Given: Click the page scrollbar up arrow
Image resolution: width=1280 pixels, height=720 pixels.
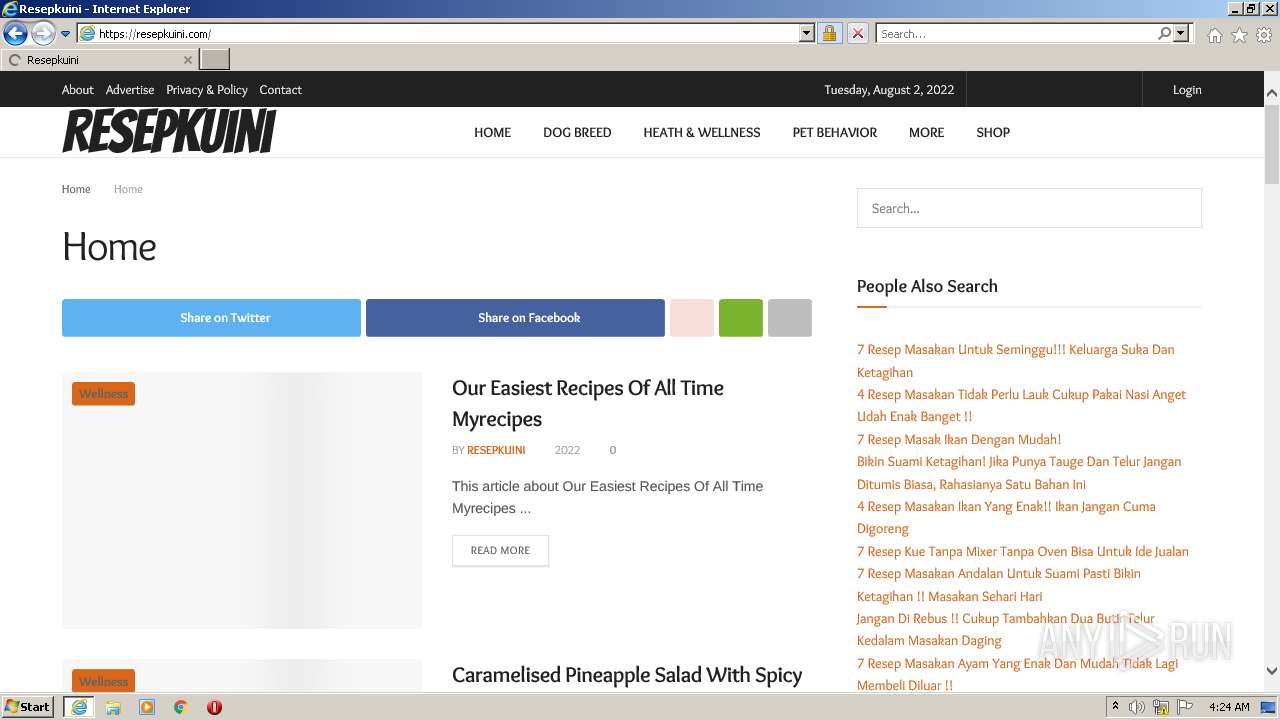Looking at the screenshot, I should [x=1271, y=93].
